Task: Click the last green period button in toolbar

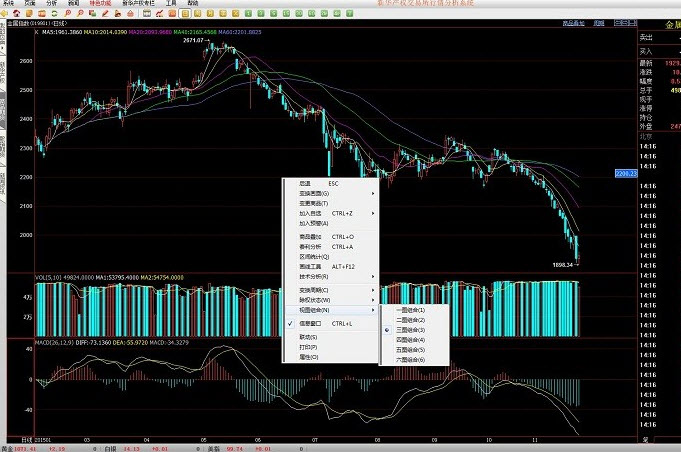Action: tap(349, 13)
